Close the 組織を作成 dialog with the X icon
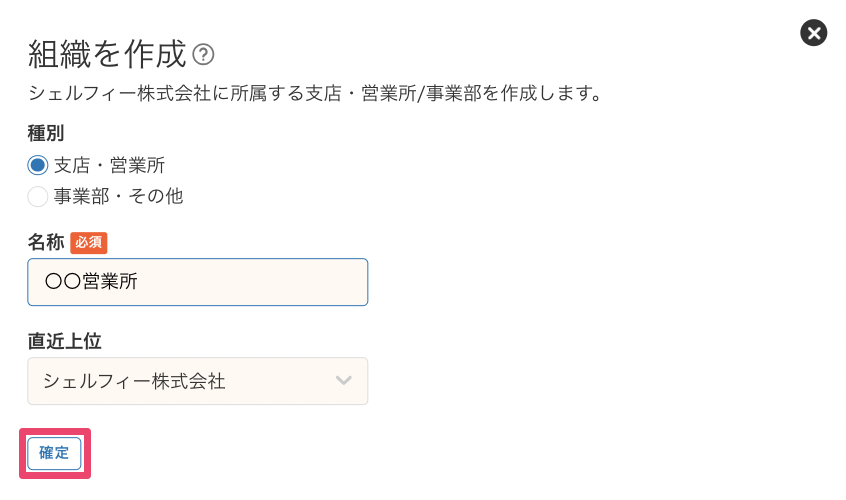The image size is (846, 500). (814, 33)
